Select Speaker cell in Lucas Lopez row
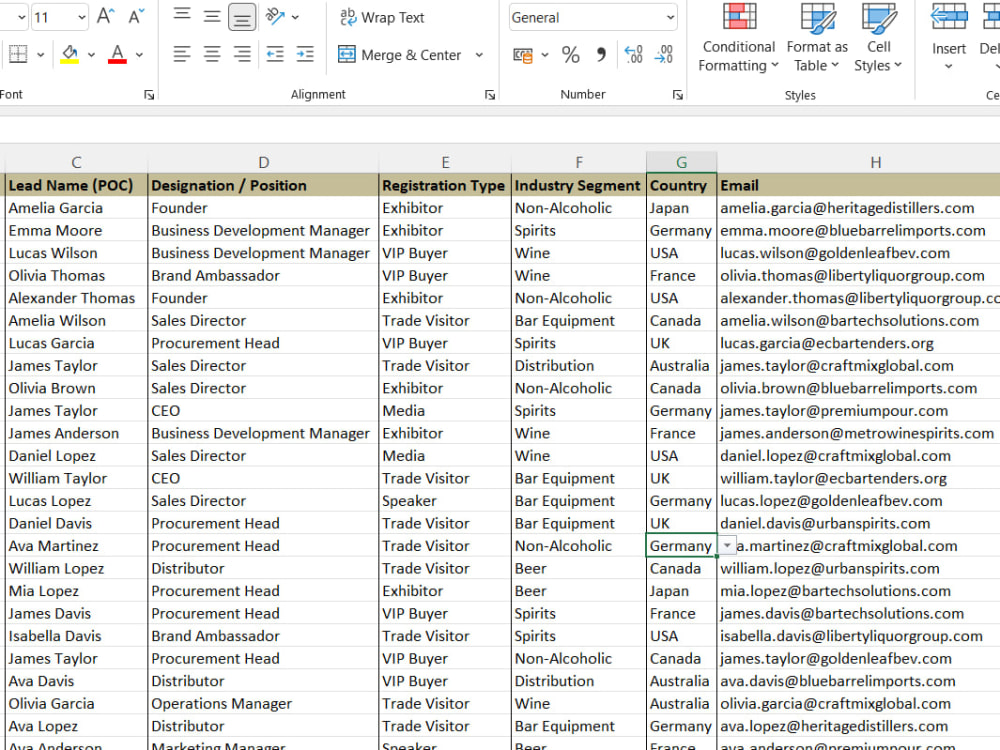 tap(445, 501)
